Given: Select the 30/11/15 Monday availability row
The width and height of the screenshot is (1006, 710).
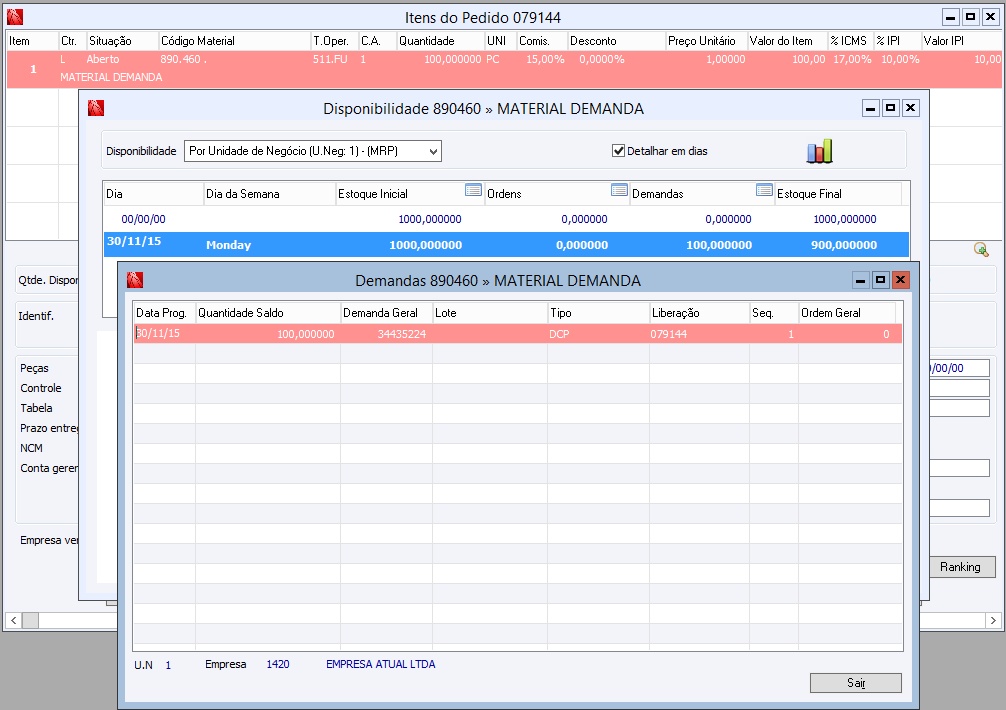Looking at the screenshot, I should click(506, 244).
